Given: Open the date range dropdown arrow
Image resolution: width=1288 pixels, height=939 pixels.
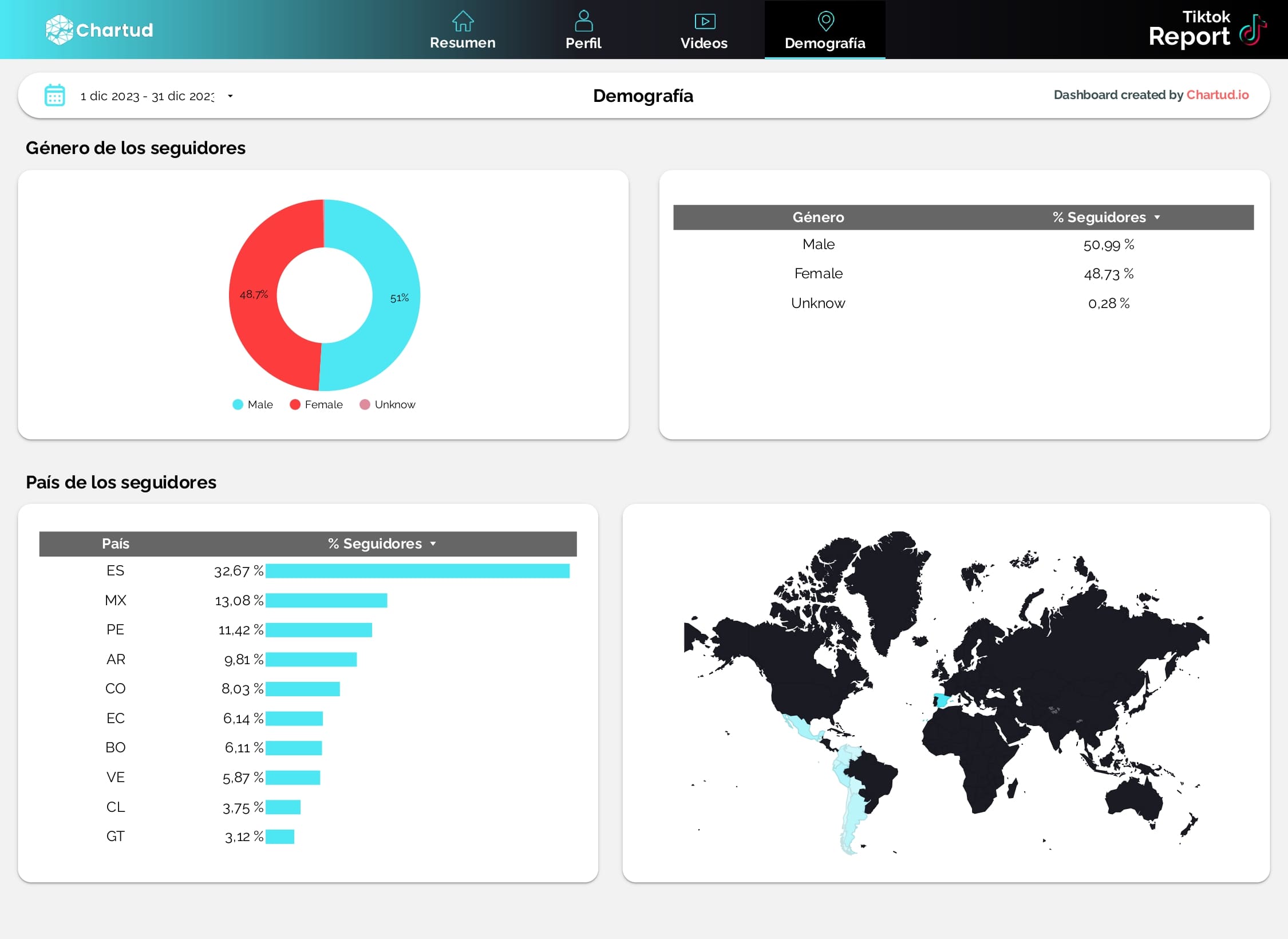Looking at the screenshot, I should point(230,96).
